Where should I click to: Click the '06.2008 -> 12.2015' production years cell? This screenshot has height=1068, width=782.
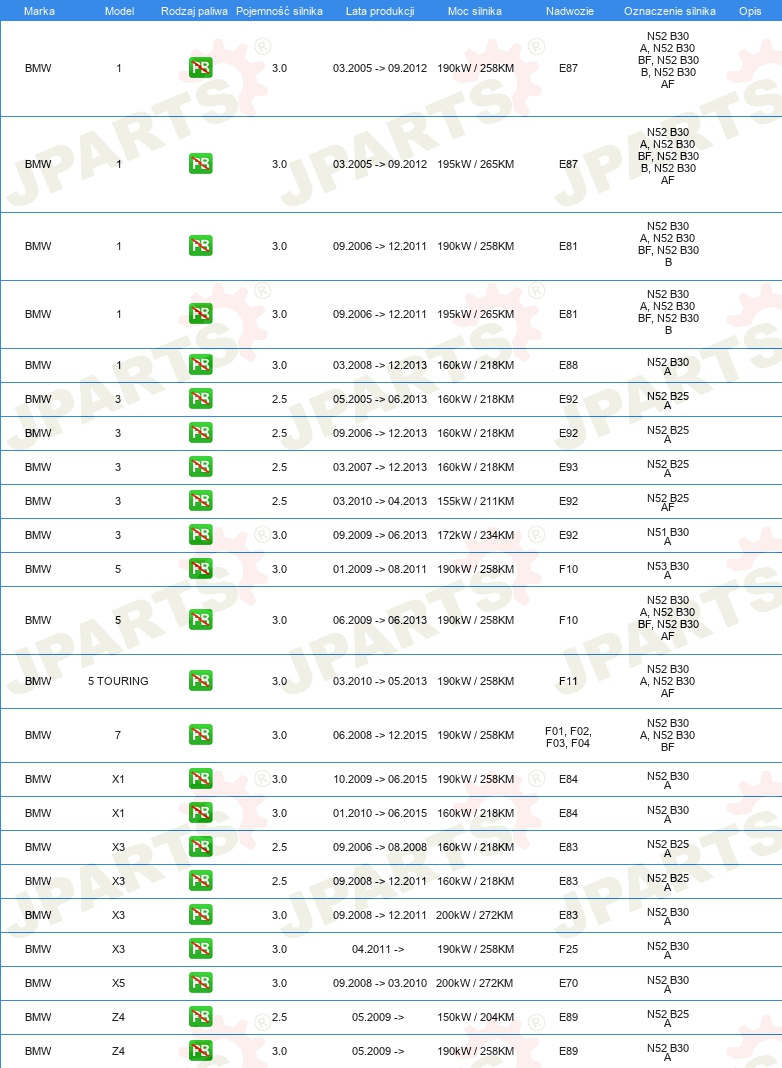(380, 736)
